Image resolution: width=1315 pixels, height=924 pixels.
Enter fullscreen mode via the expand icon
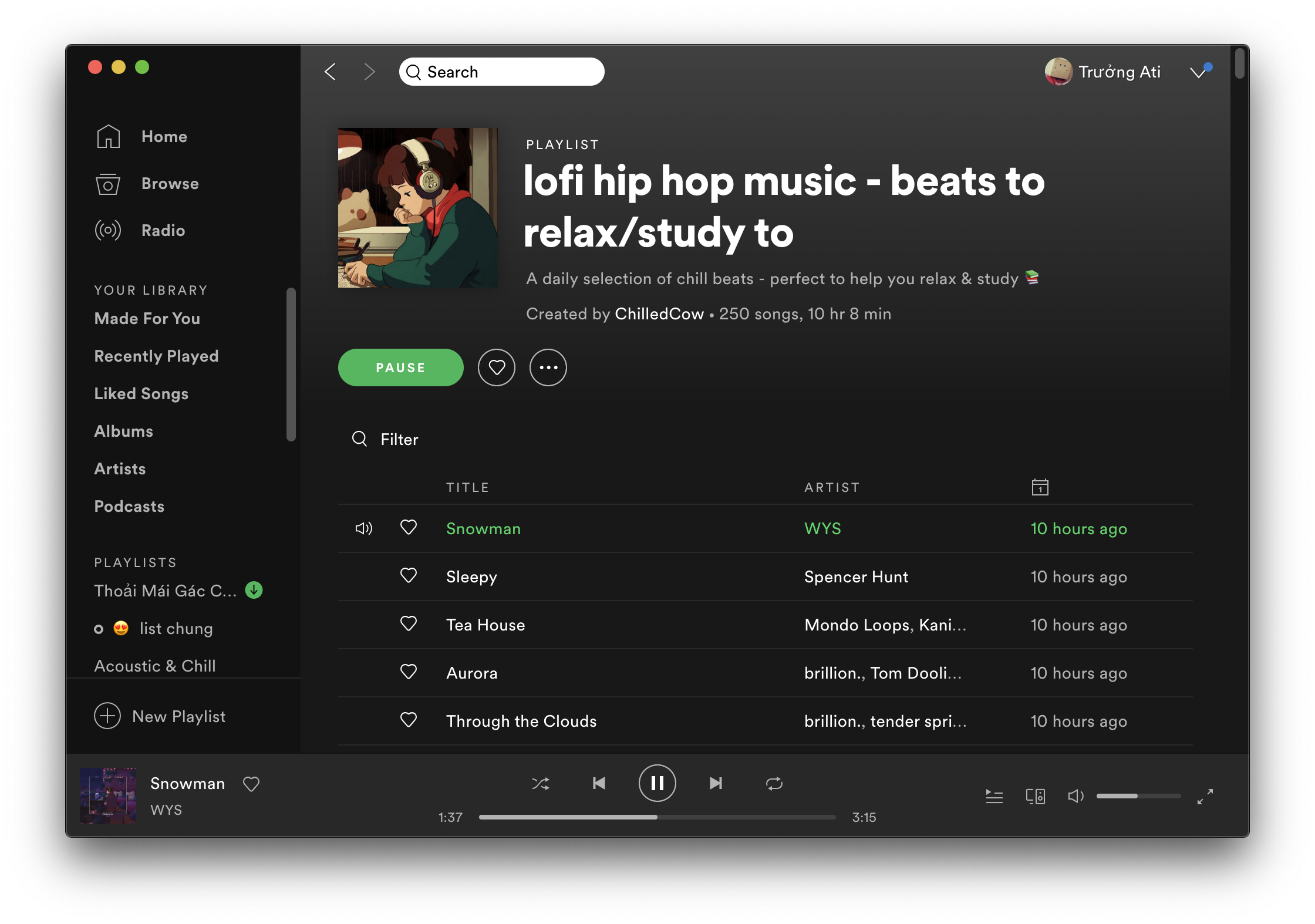1206,796
